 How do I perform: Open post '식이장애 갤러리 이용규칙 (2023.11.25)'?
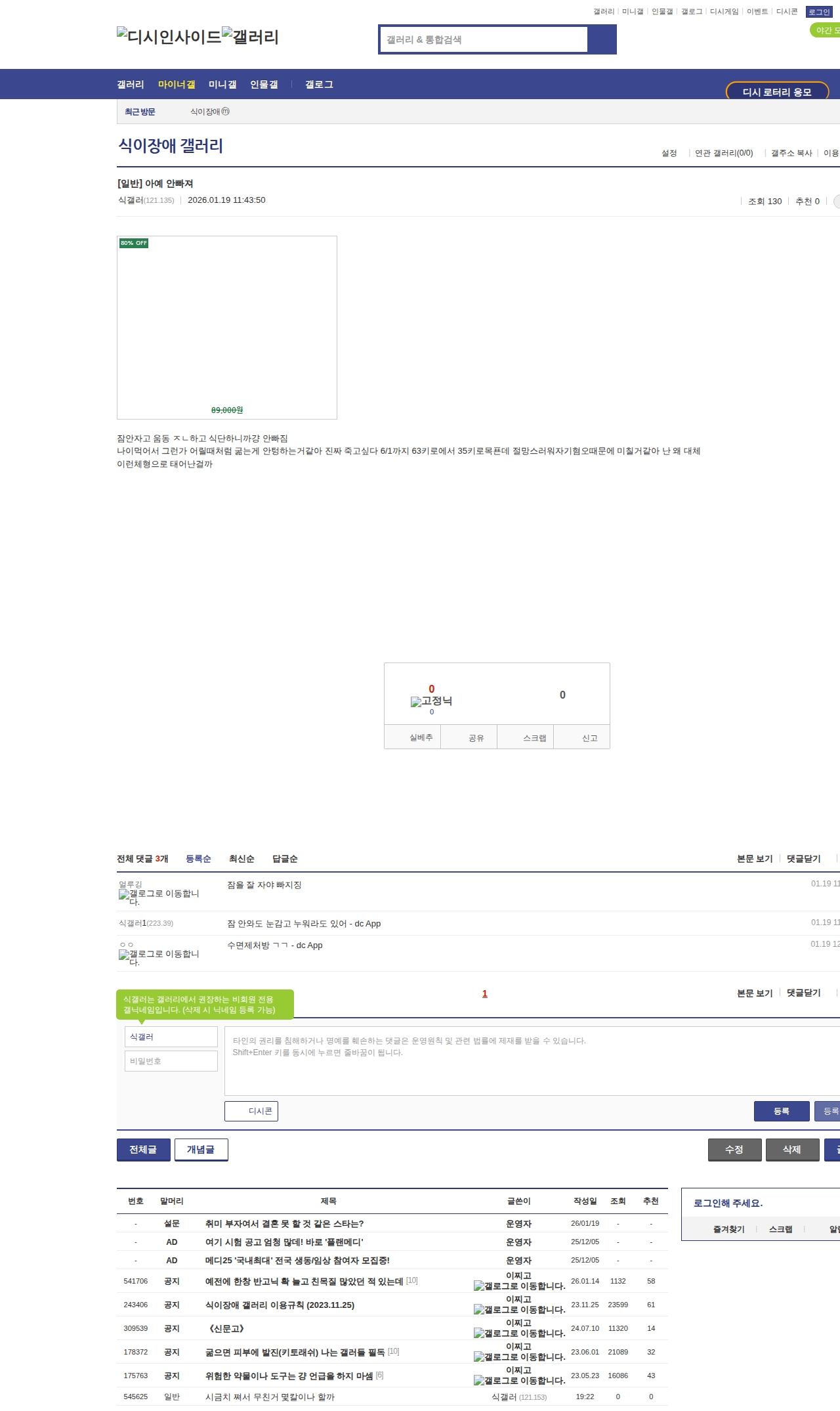[280, 1305]
